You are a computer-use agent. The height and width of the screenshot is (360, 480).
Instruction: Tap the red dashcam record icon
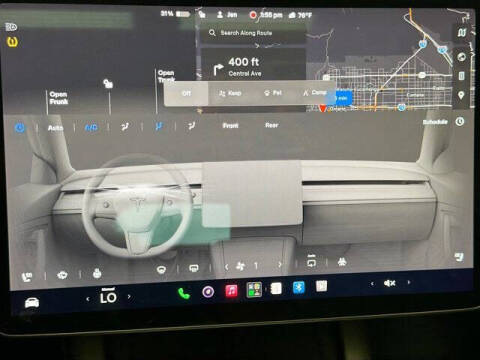click(253, 15)
